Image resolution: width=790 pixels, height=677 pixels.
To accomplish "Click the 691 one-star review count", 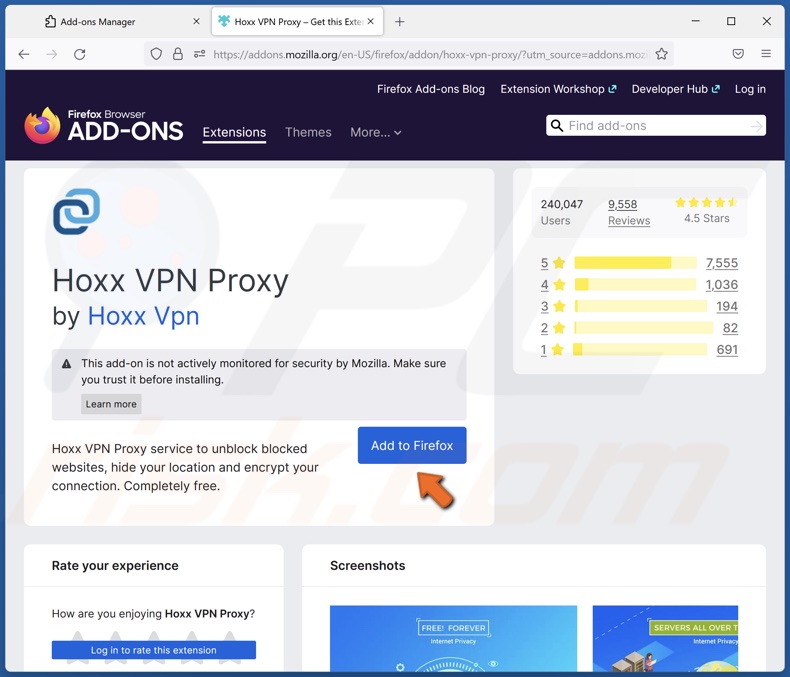I will point(727,350).
